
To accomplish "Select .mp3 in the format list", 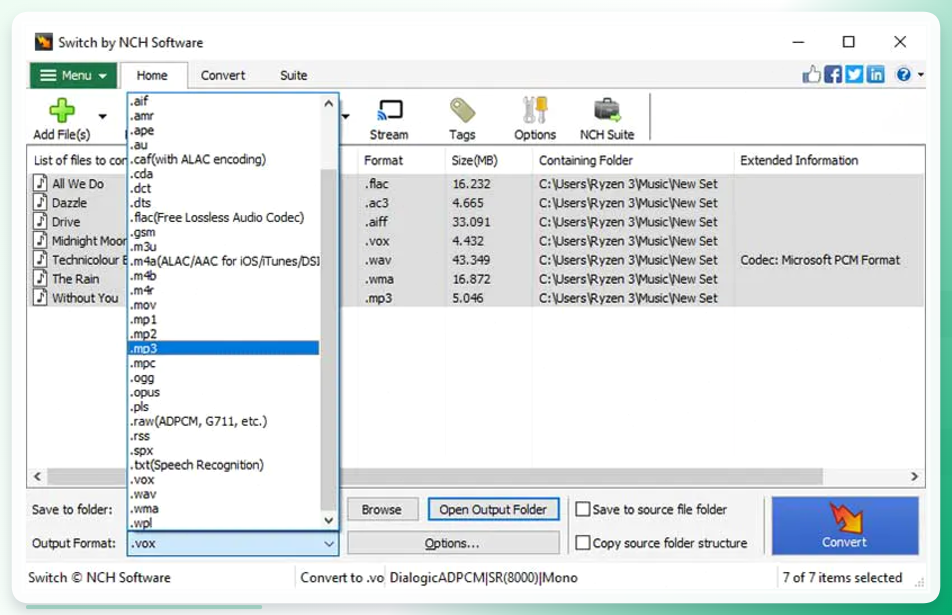I will tap(223, 348).
